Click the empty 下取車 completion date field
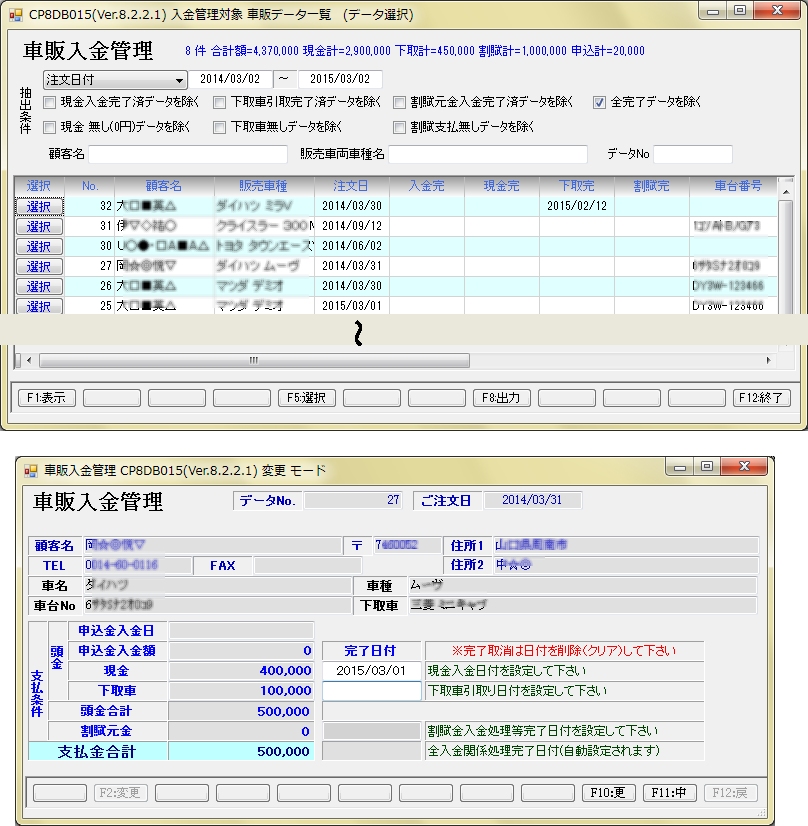This screenshot has height=826, width=808. (x=371, y=691)
